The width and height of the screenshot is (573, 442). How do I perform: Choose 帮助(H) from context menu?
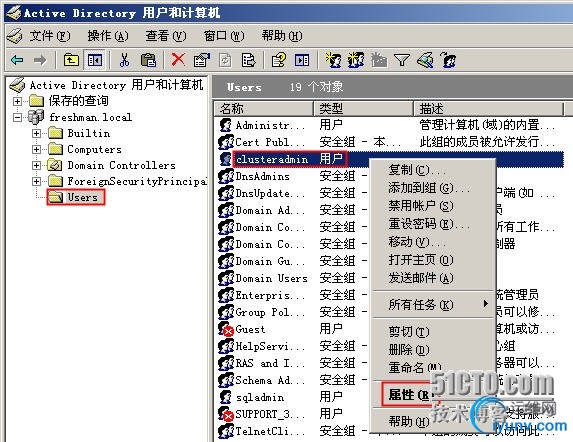point(433,422)
